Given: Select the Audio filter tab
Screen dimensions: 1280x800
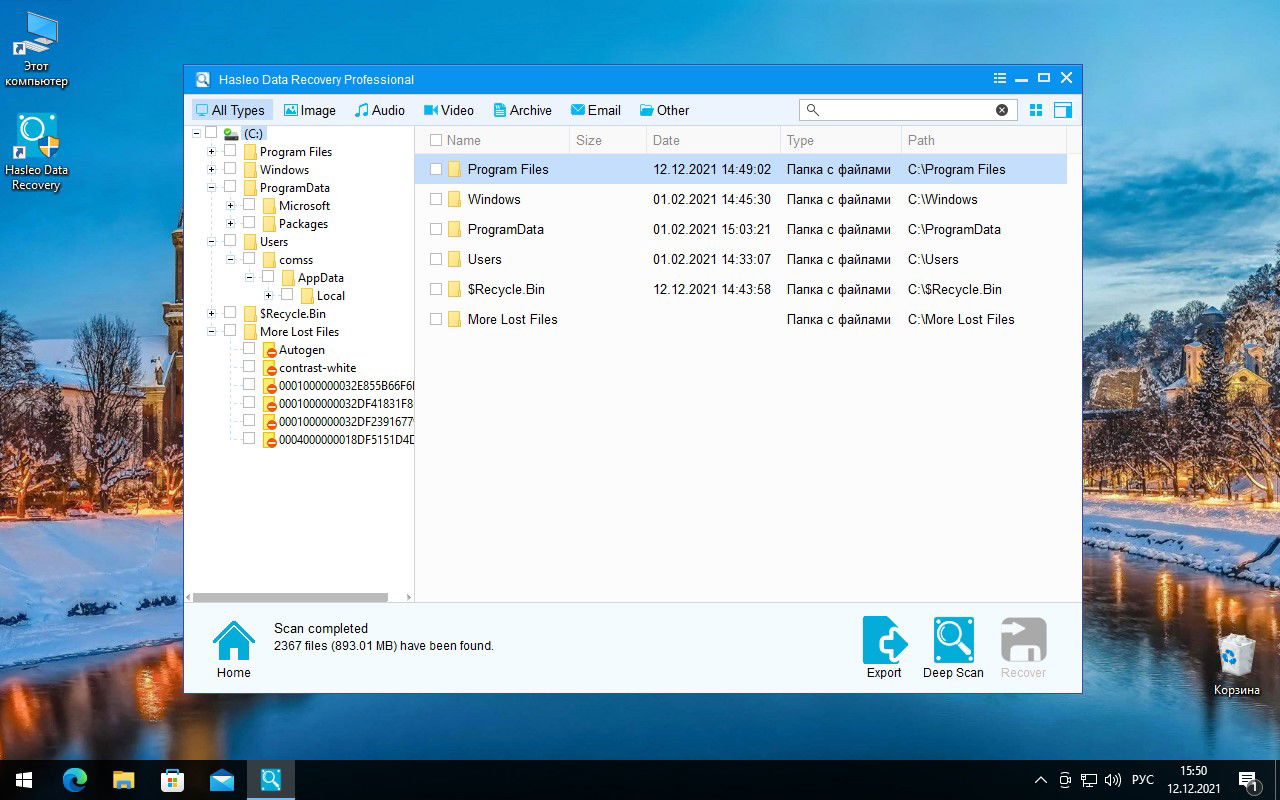Looking at the screenshot, I should pyautogui.click(x=380, y=110).
